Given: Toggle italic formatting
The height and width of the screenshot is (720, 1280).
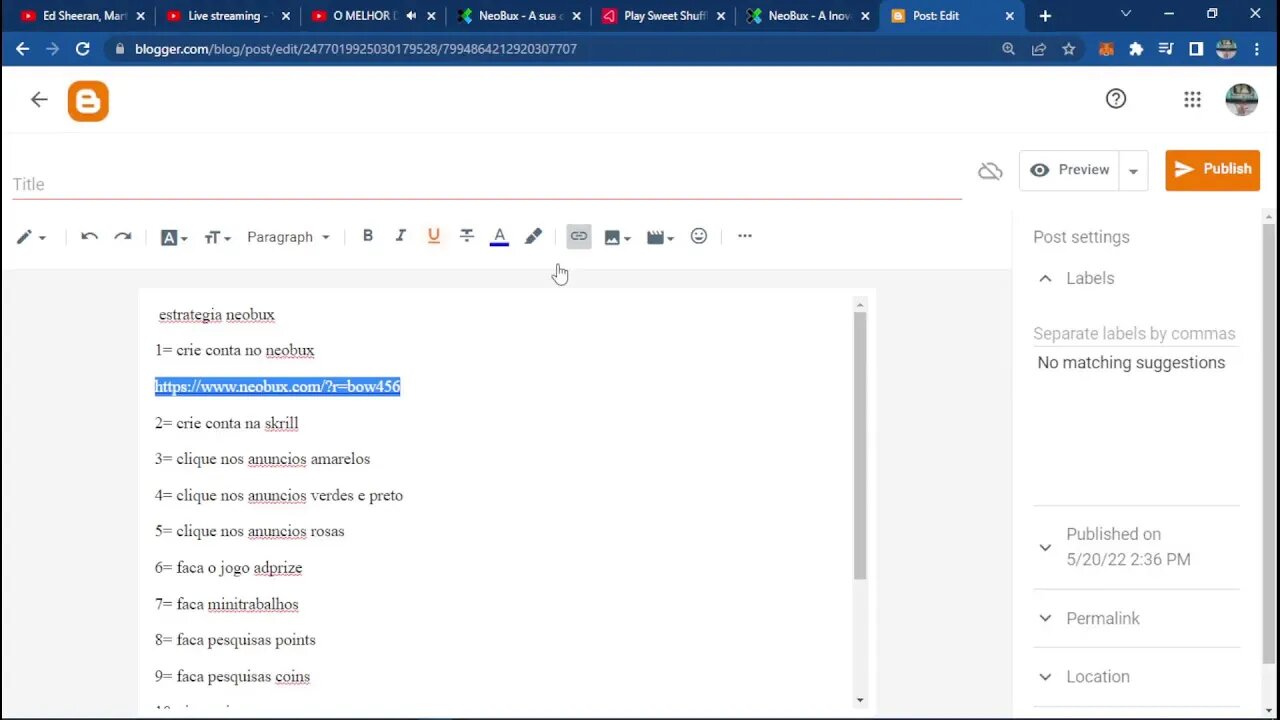Looking at the screenshot, I should coord(401,236).
